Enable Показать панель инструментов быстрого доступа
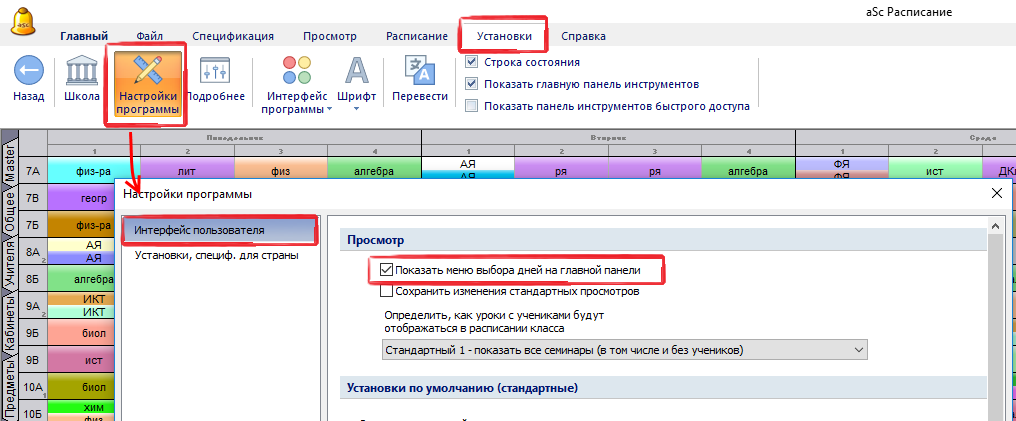This screenshot has width=1016, height=421. tap(472, 105)
